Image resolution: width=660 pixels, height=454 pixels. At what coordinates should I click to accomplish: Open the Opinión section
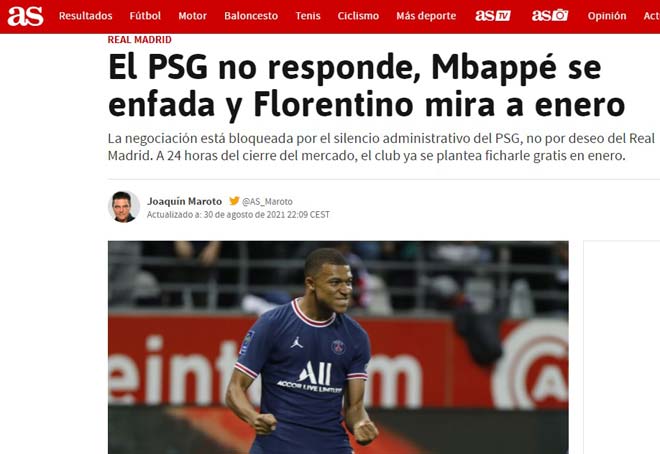point(607,16)
